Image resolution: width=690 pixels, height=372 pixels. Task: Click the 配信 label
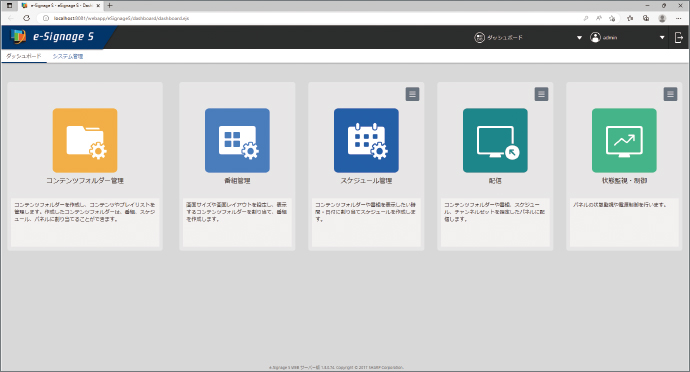click(495, 180)
